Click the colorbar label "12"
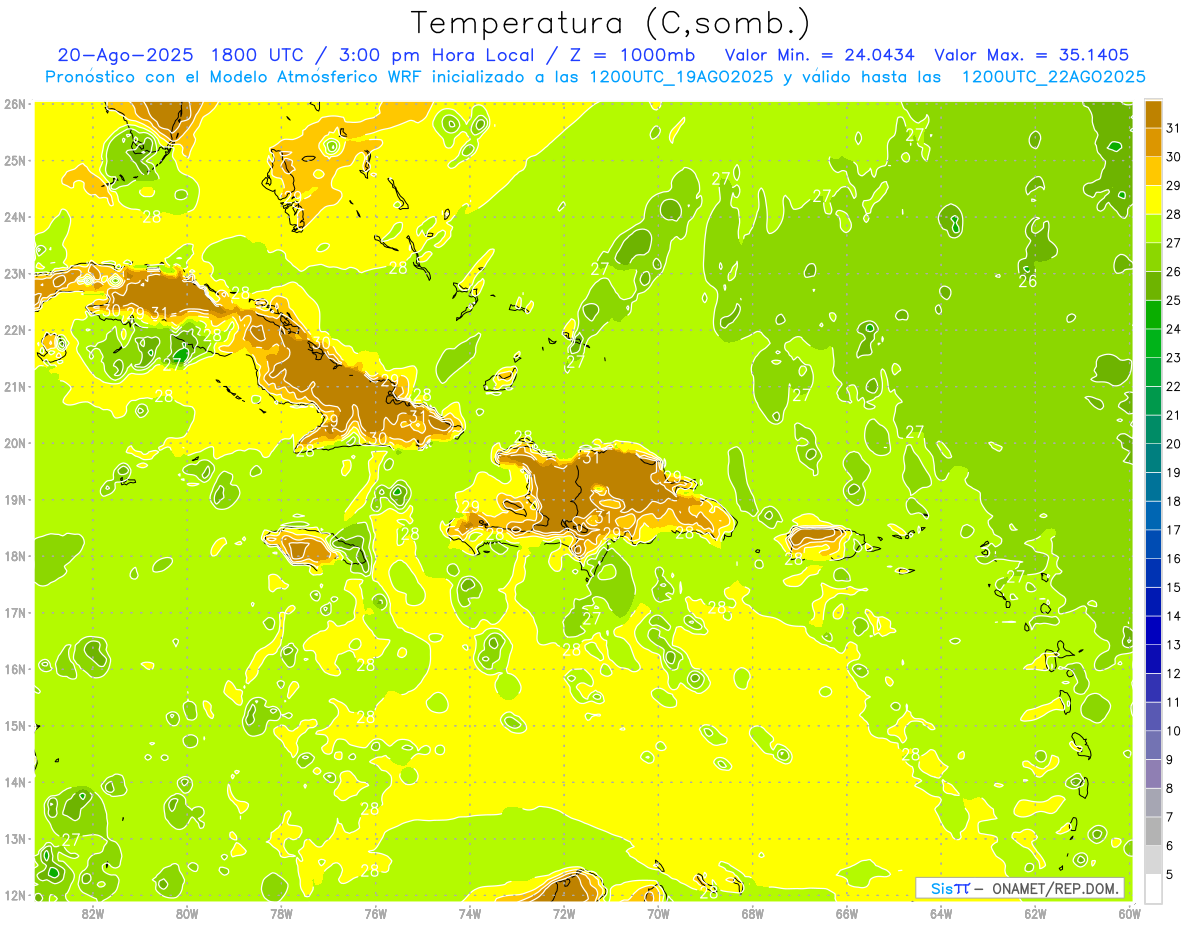Image resolution: width=1200 pixels, height=927 pixels. [x=1173, y=673]
